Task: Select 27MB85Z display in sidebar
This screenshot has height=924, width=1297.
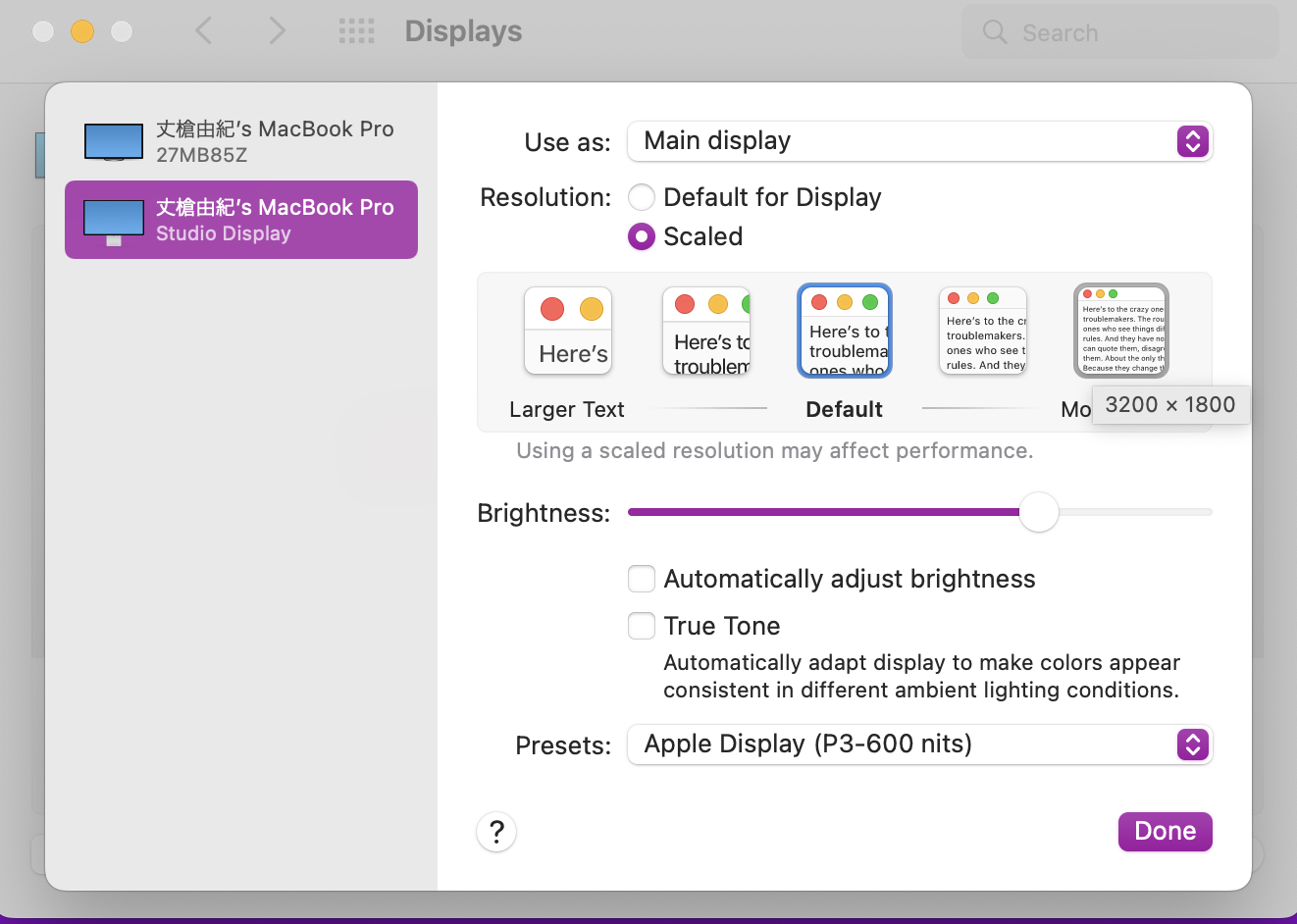Action: click(x=241, y=141)
